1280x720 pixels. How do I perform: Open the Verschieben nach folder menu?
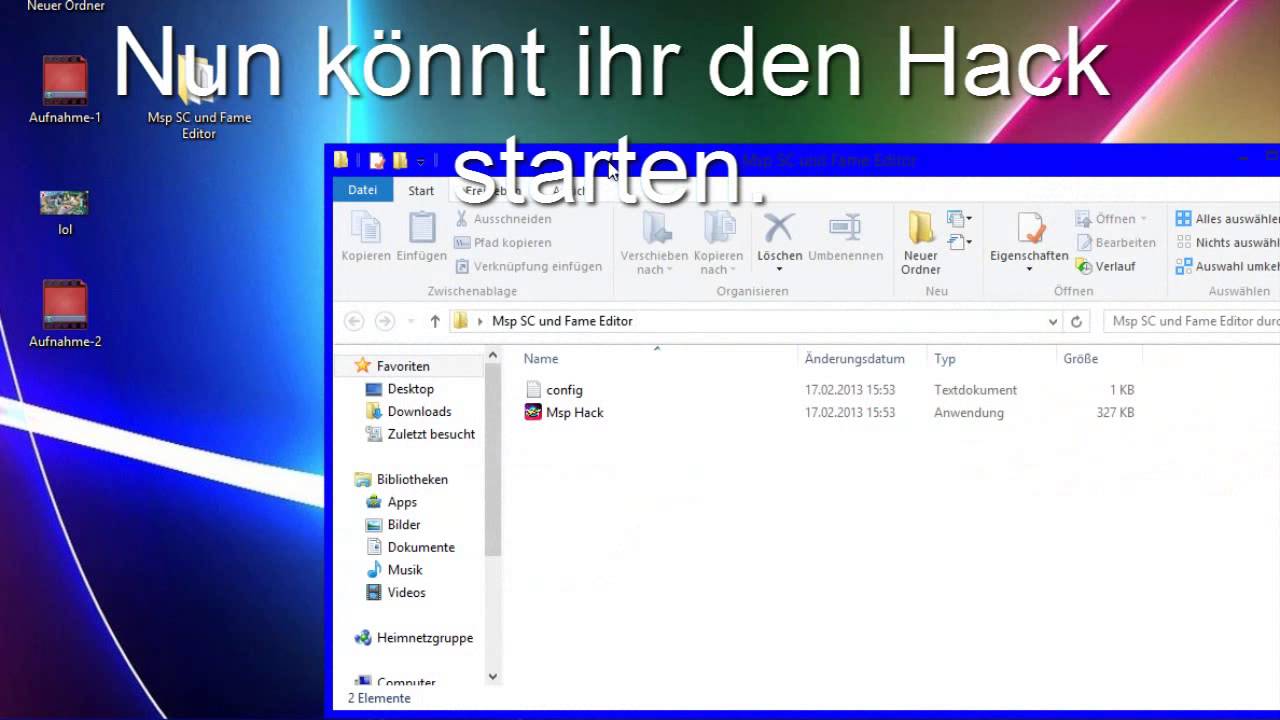pos(655,243)
